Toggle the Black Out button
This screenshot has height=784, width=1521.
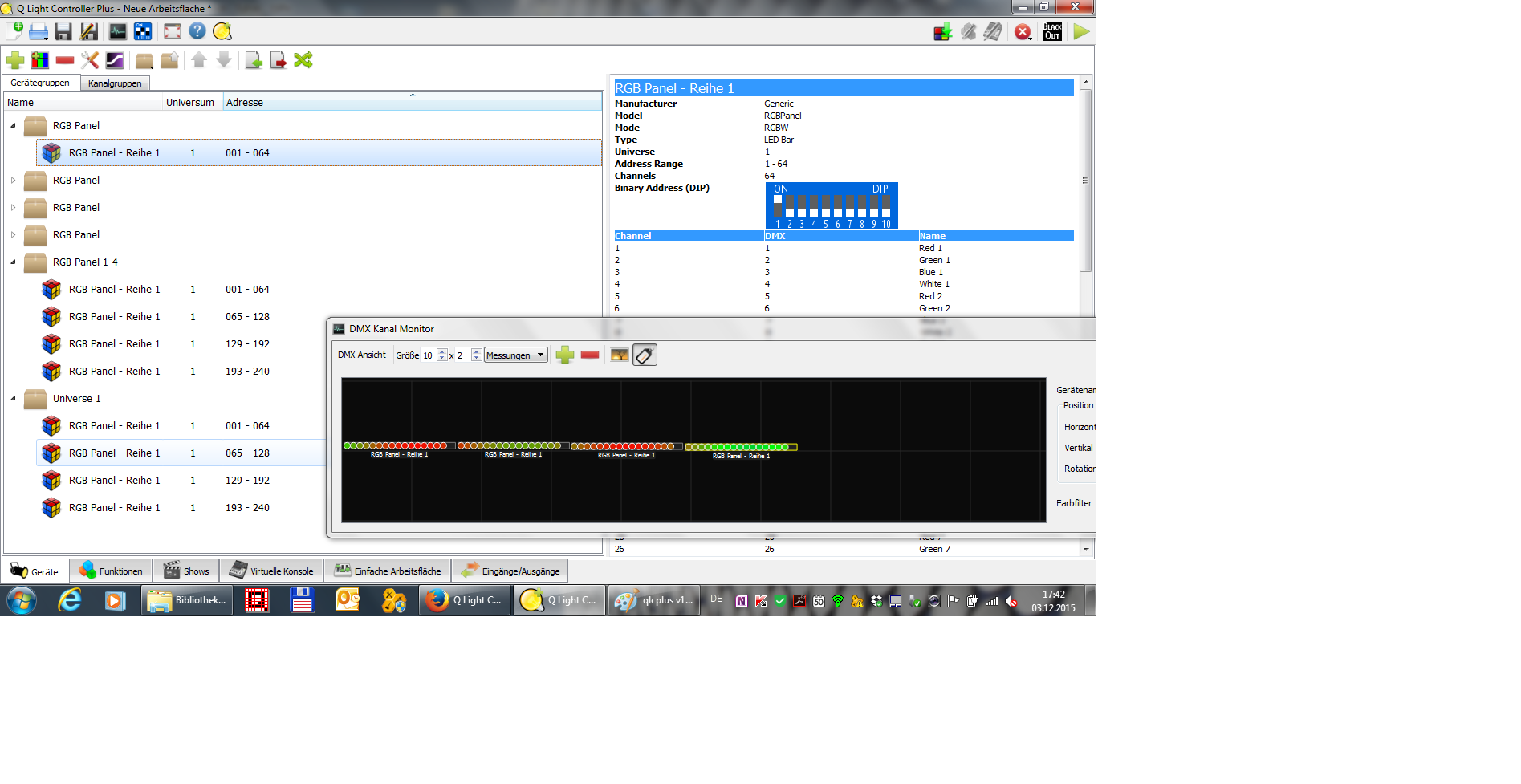click(x=1052, y=31)
